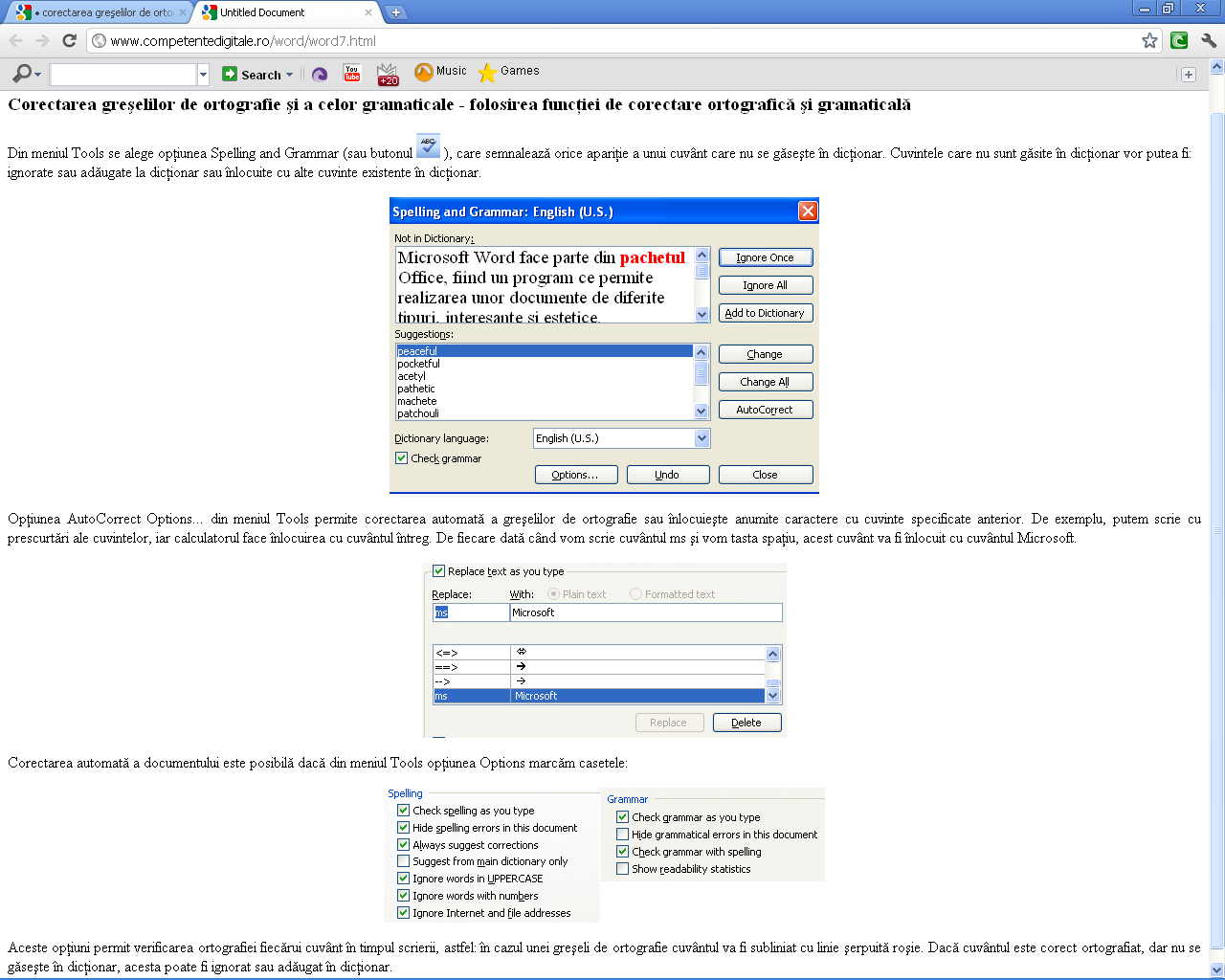Viewport: 1225px width, 980px height.
Task: Click the Undo button in the dialog
Action: coord(667,475)
